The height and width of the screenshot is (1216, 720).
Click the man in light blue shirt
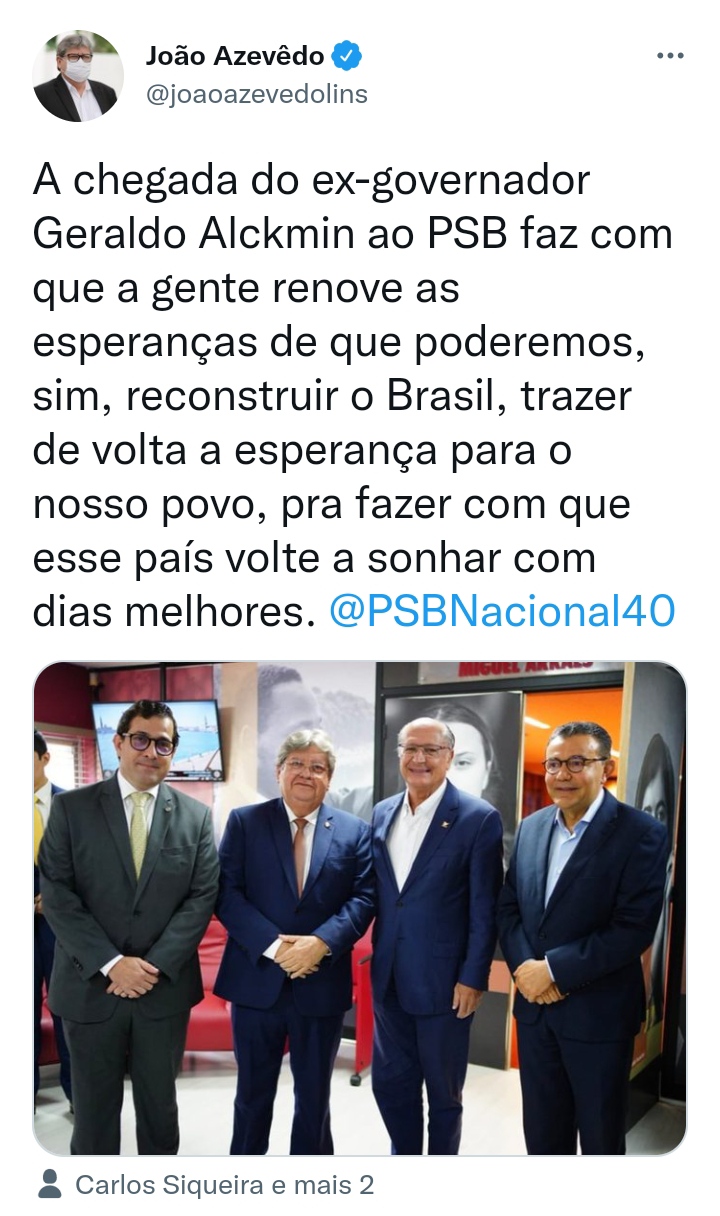pyautogui.click(x=583, y=930)
